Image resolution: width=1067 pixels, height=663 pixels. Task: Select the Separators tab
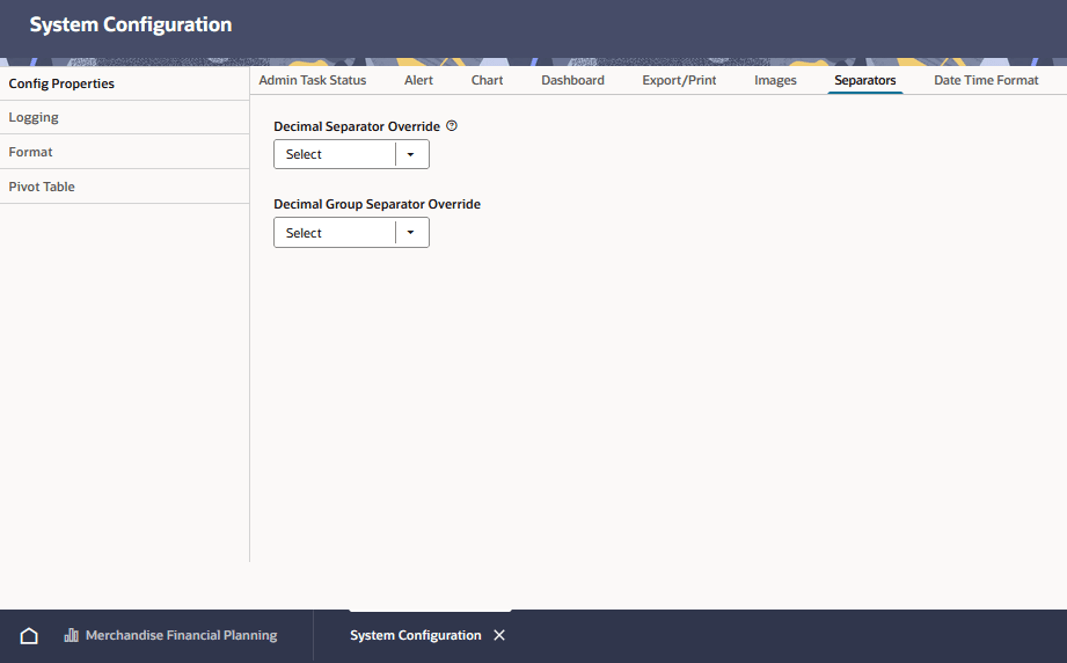coord(865,80)
